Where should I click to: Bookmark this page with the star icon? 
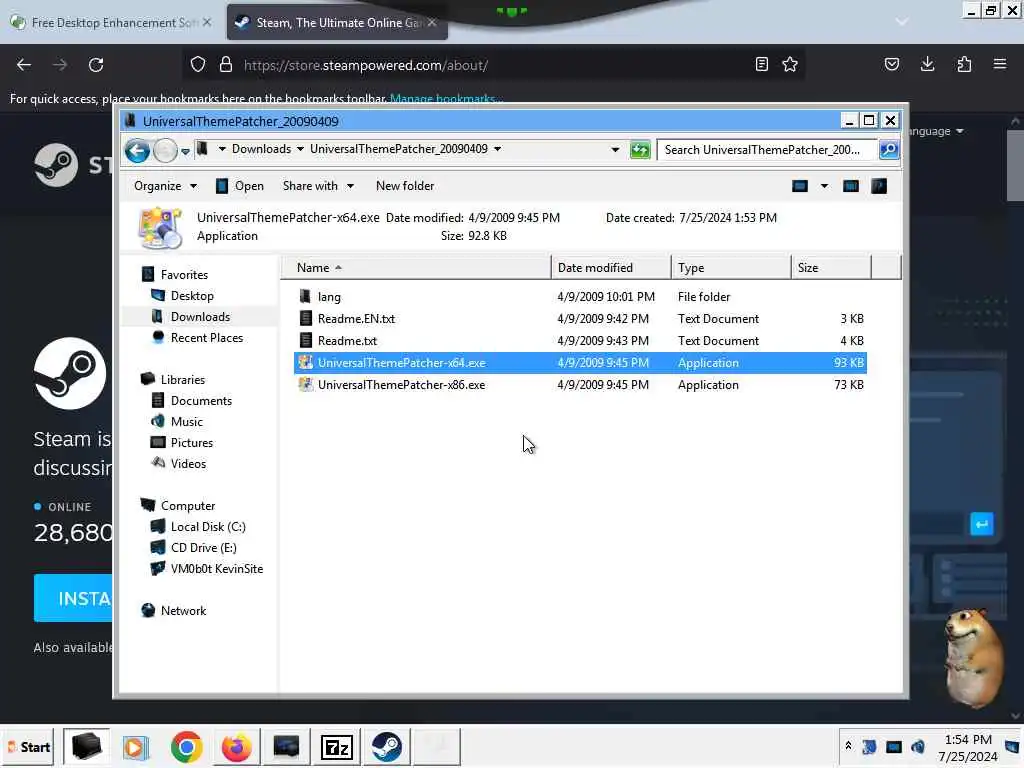point(790,64)
